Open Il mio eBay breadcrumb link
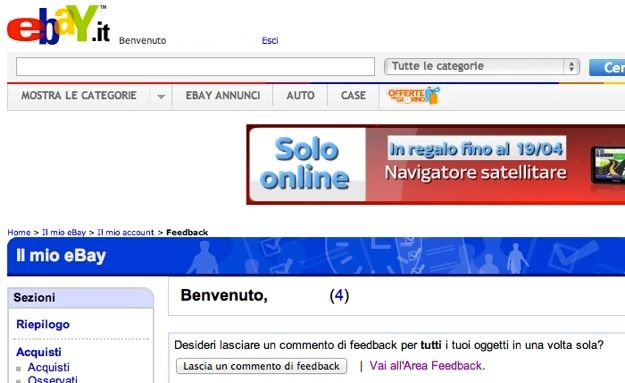This screenshot has width=625, height=383. point(64,232)
